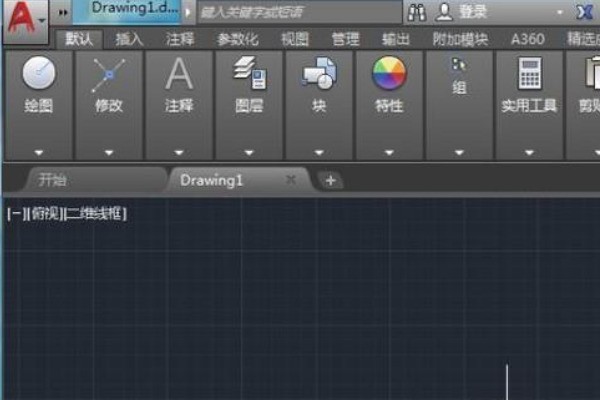Screen dimensions: 600x400
Task: Click the 图层 (Layers) panel icon
Action: [249, 74]
